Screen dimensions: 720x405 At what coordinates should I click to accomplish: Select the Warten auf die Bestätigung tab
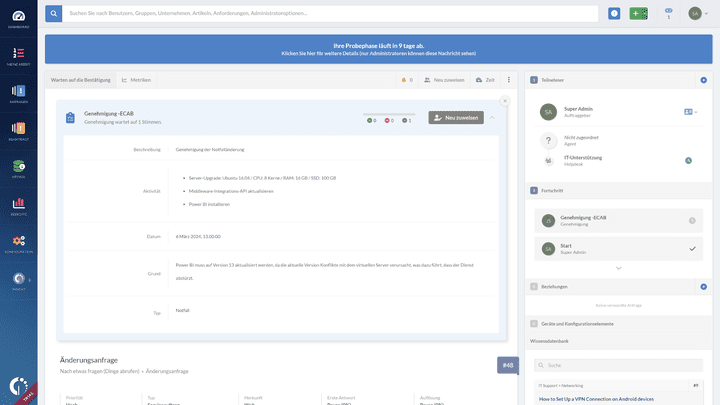click(81, 80)
